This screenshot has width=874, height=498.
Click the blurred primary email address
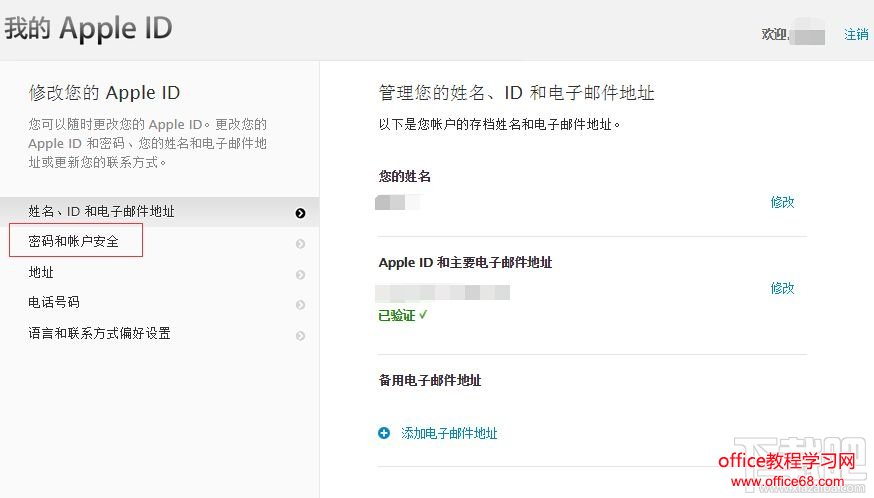click(443, 292)
